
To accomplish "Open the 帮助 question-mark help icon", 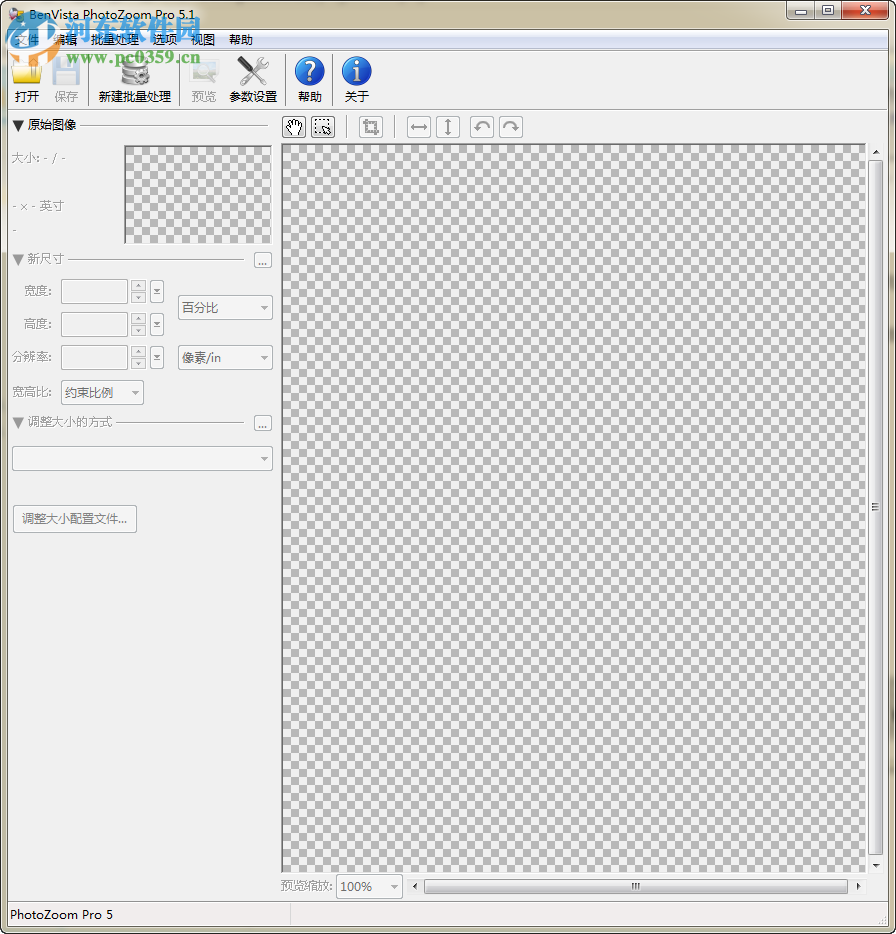I will click(x=309, y=78).
